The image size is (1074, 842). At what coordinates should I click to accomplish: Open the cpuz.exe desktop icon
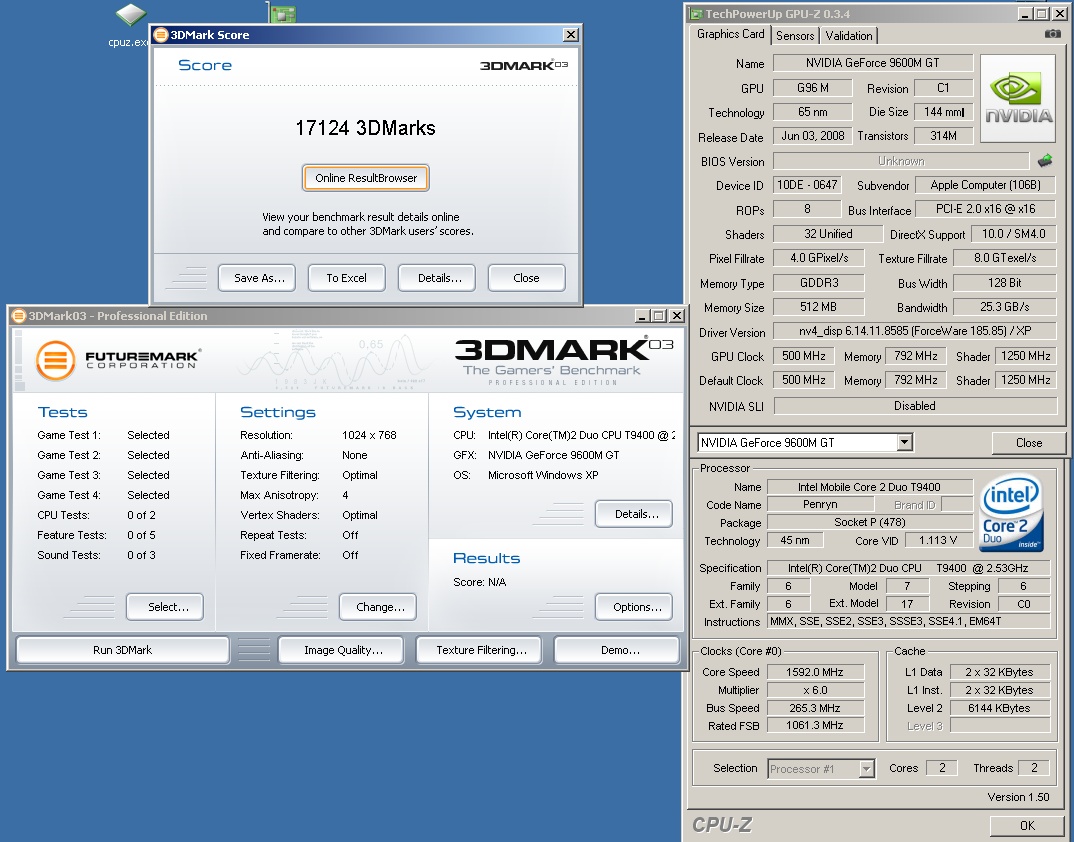130,26
